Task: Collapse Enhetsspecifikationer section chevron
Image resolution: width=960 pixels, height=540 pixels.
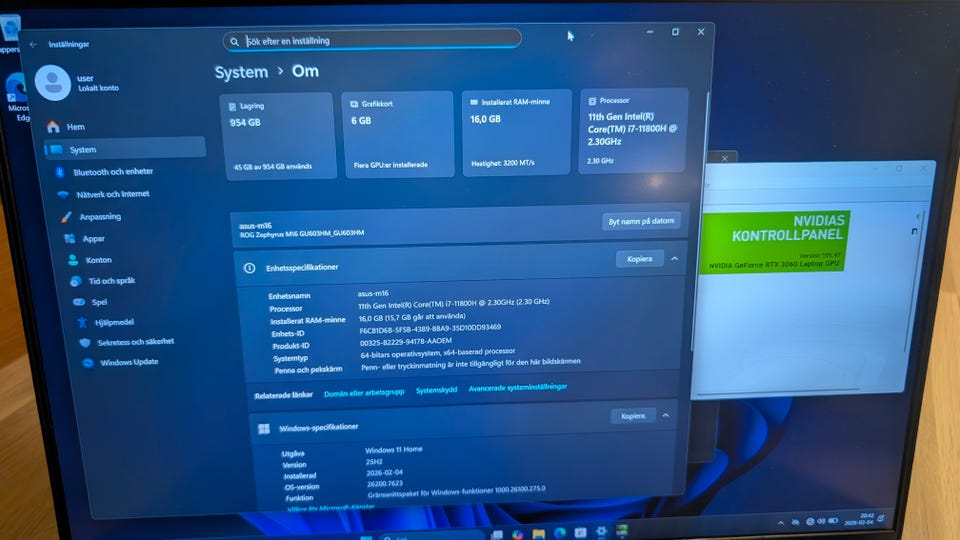Action: [674, 259]
